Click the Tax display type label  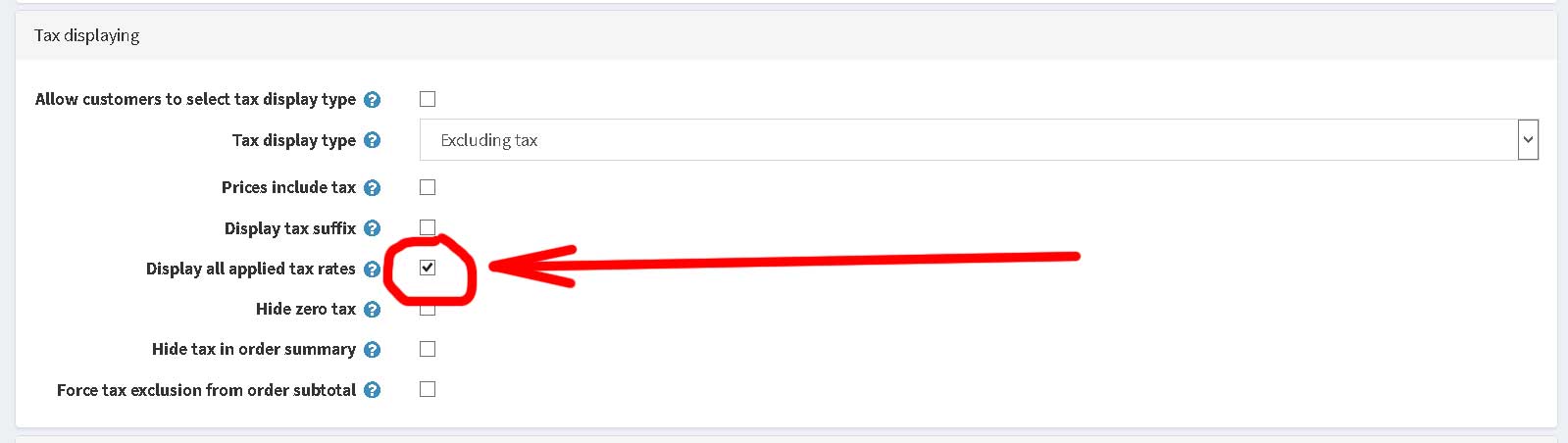[x=294, y=140]
